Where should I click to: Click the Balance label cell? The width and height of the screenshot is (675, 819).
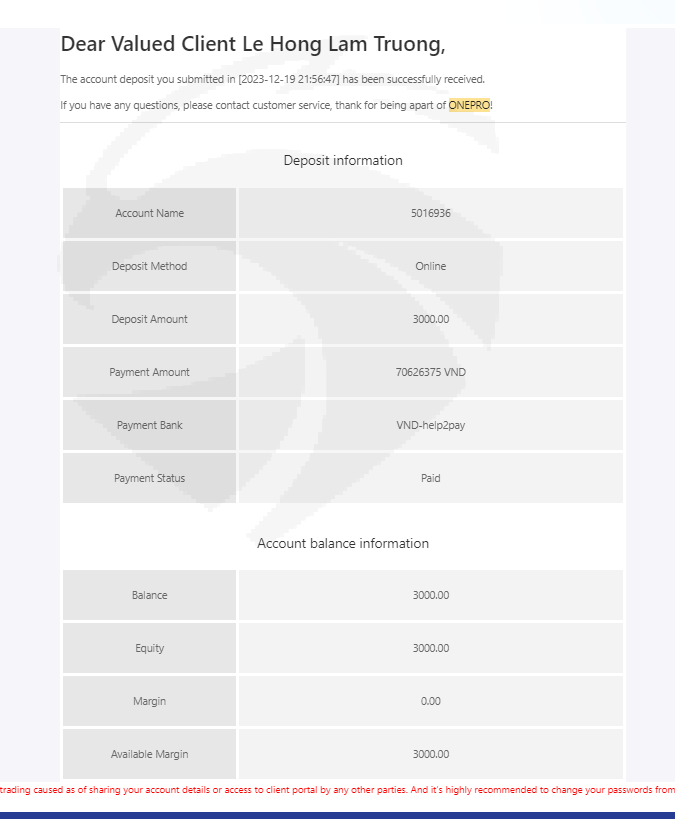(150, 595)
